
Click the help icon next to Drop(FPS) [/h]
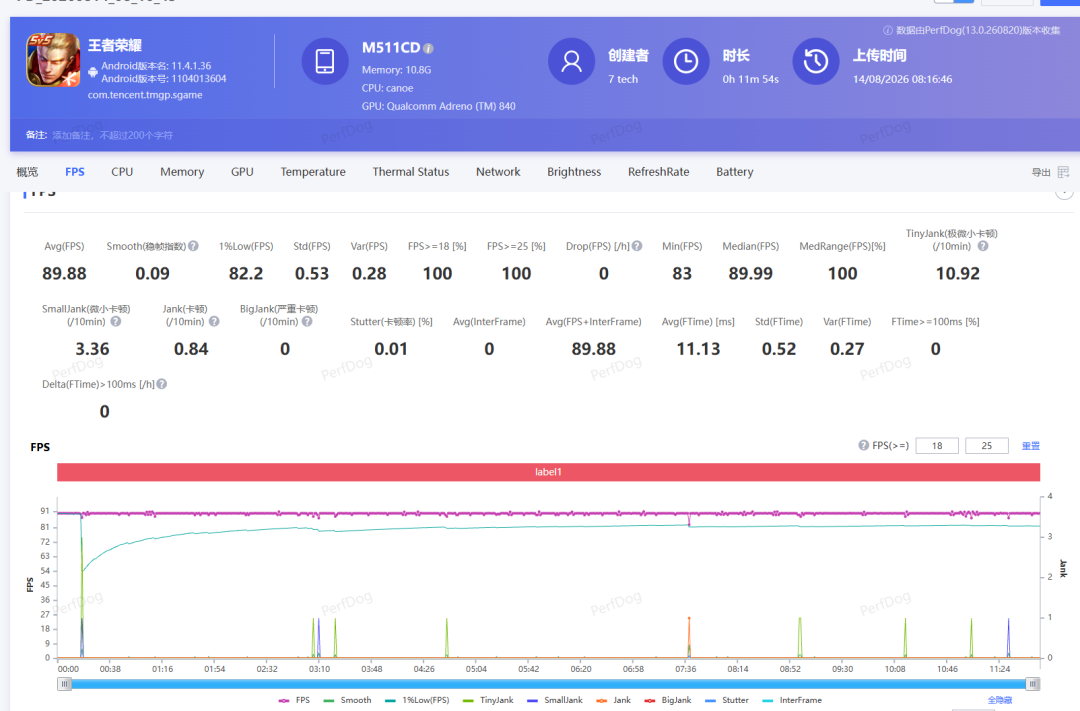637,246
